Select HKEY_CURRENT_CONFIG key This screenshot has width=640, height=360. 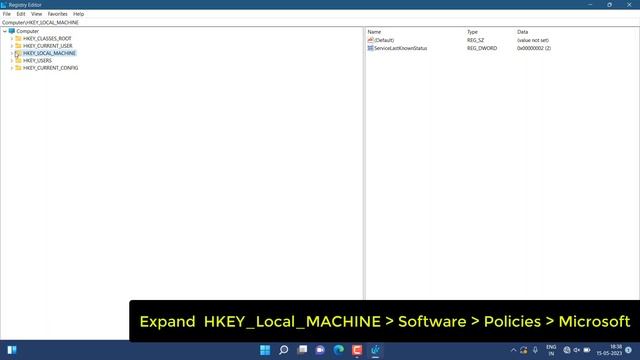tap(50, 68)
